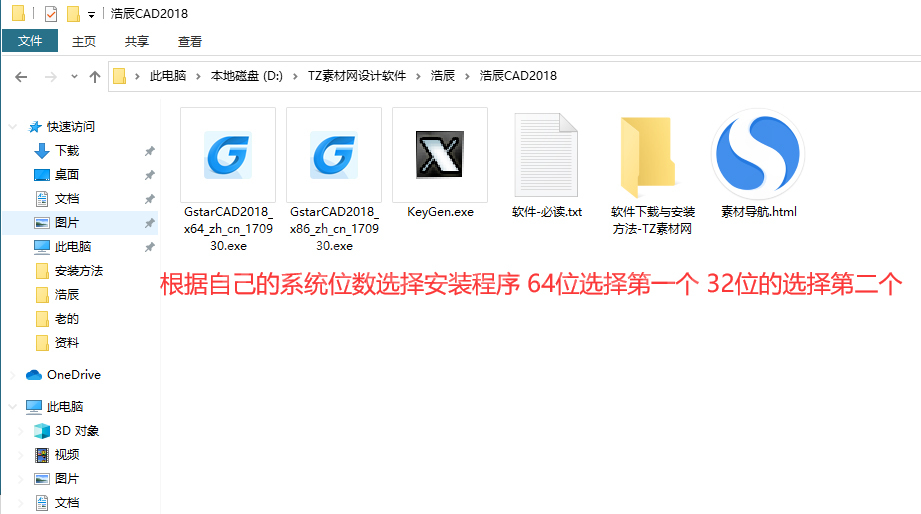The height and width of the screenshot is (514, 921).
Task: Open 安装方法 folder in sidebar
Action: pos(79,271)
